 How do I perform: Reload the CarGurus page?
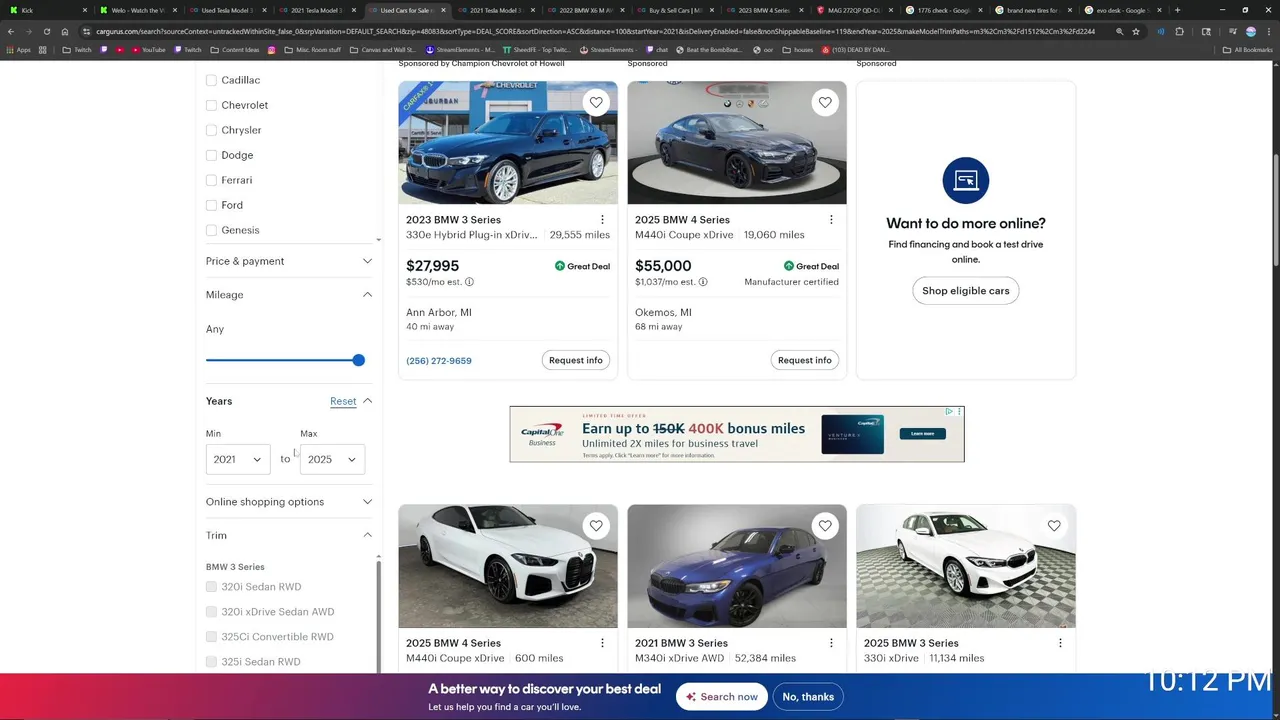49,31
